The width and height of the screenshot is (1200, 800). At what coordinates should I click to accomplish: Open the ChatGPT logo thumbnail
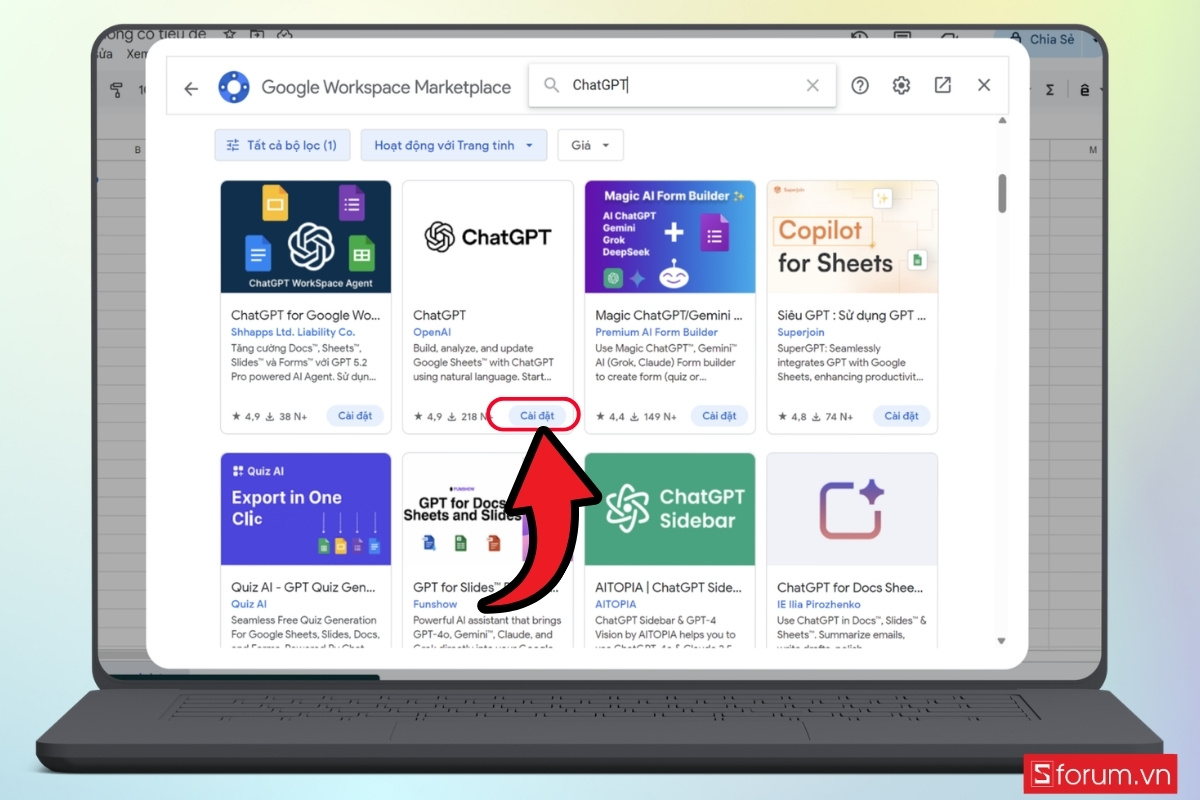488,237
